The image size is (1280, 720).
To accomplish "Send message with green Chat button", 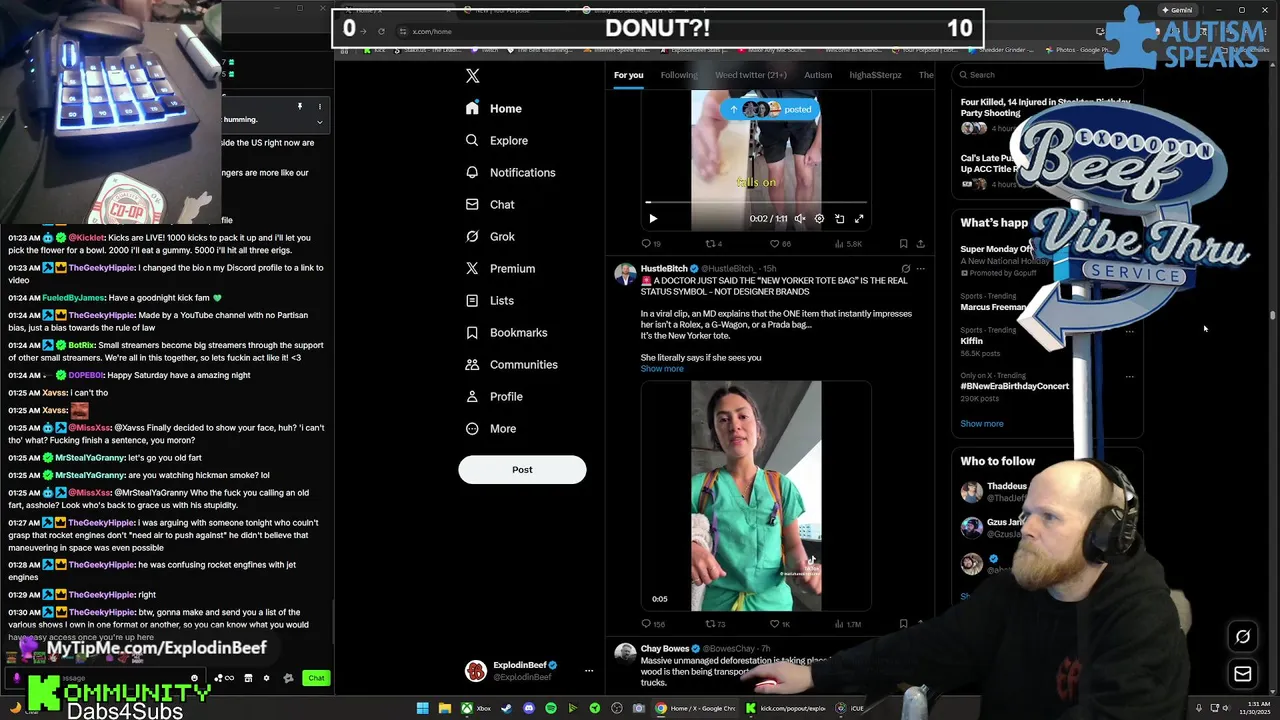I will pyautogui.click(x=316, y=678).
